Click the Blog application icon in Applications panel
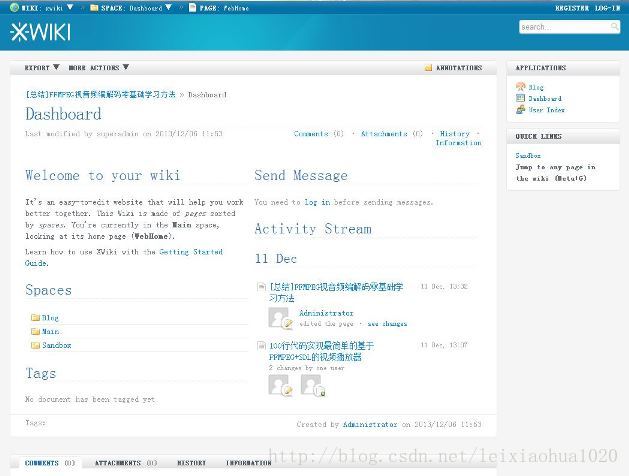This screenshot has height=476, width=629. pos(520,87)
